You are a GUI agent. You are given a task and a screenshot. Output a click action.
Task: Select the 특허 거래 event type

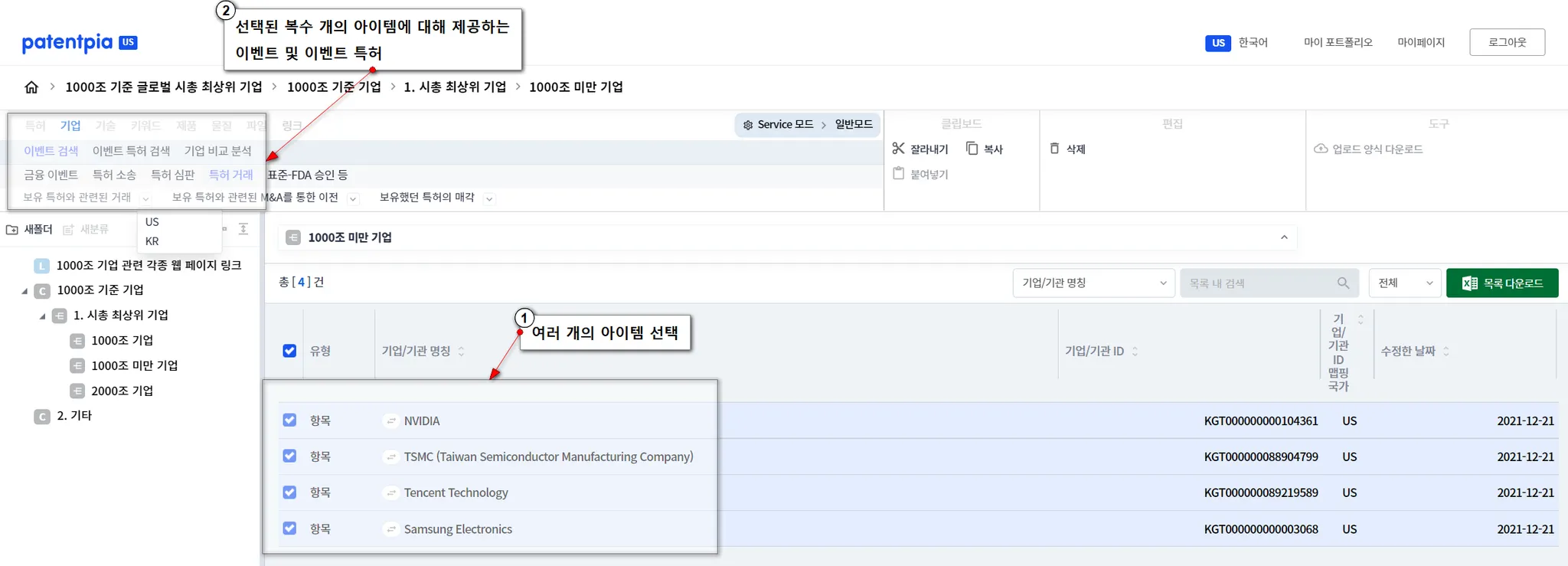[230, 175]
